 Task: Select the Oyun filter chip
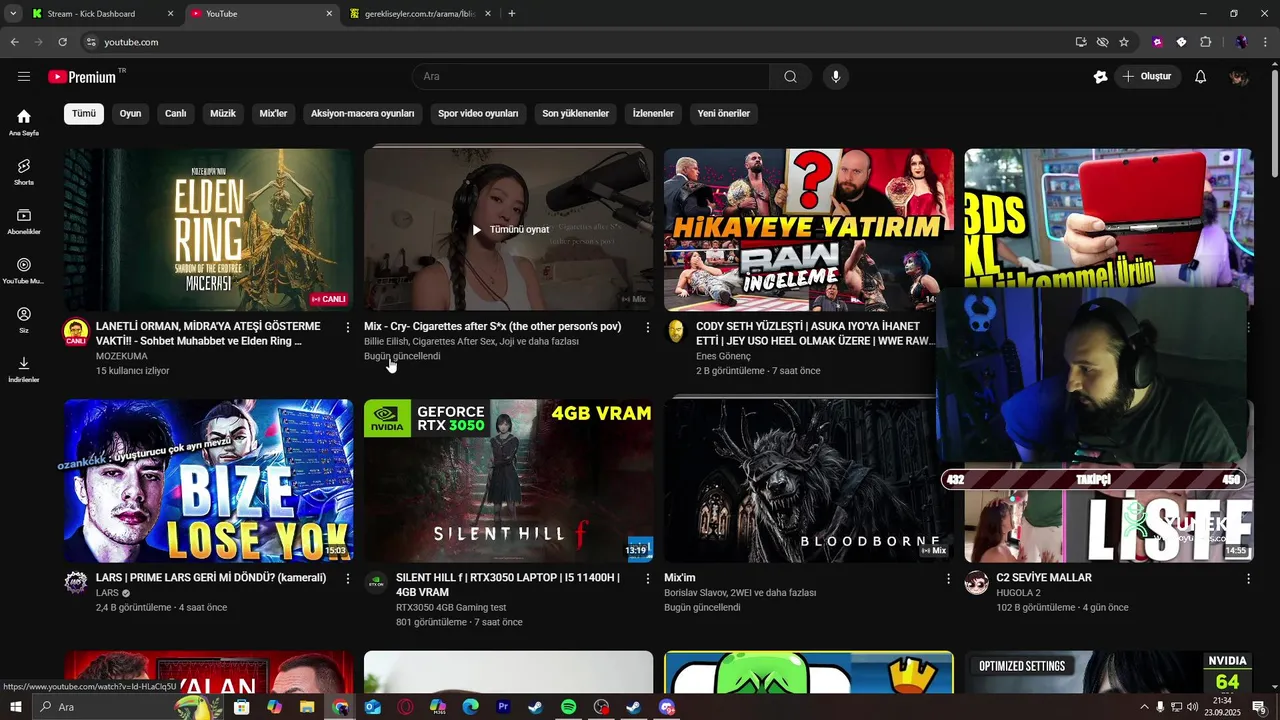click(x=131, y=114)
